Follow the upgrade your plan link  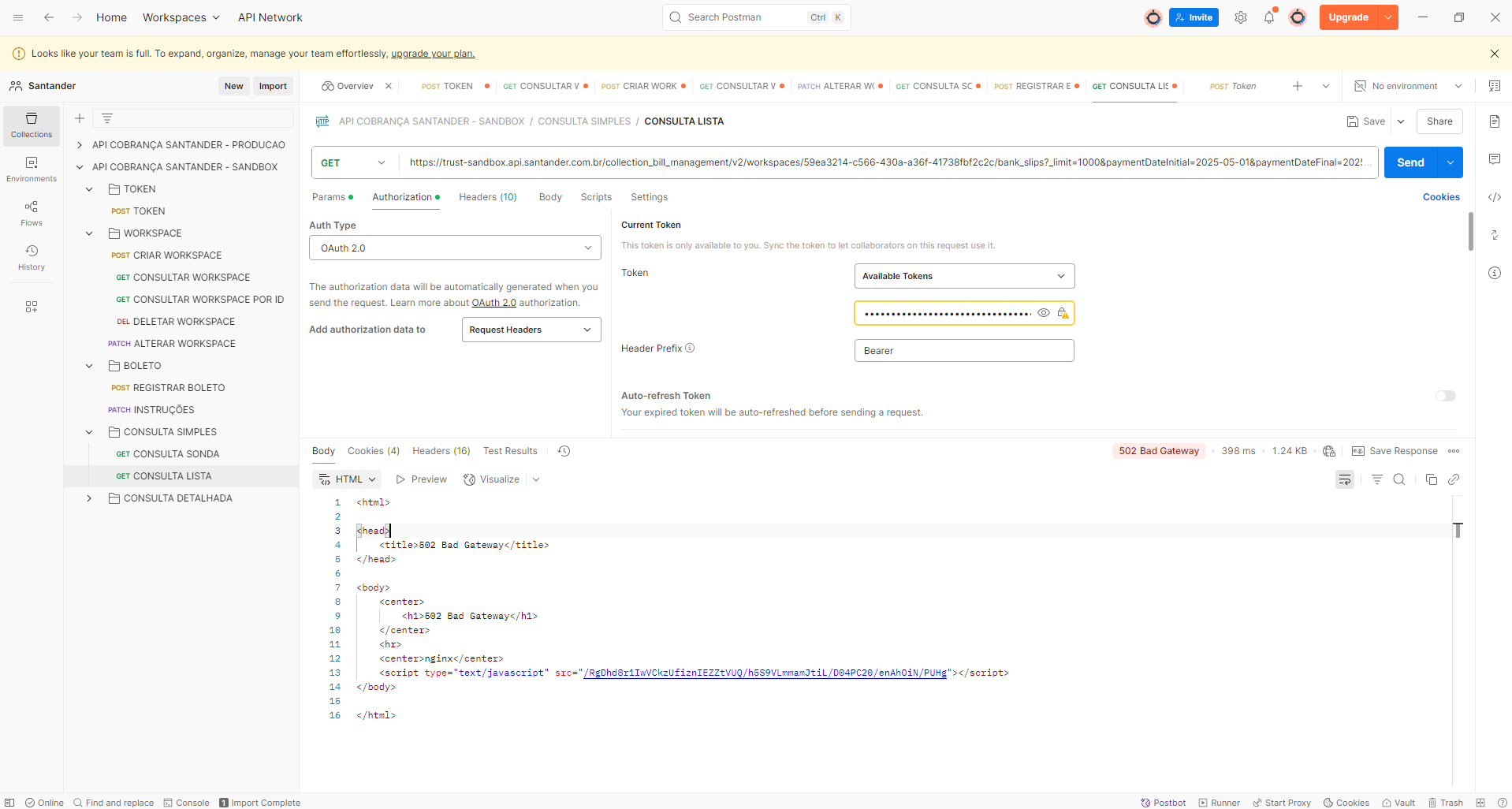point(433,54)
